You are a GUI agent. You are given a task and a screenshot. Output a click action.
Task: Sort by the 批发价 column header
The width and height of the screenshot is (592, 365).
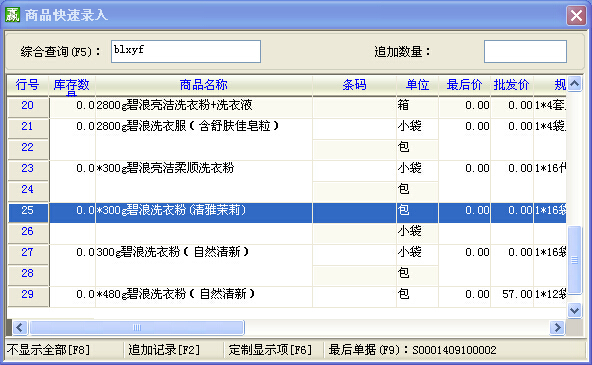pyautogui.click(x=512, y=85)
